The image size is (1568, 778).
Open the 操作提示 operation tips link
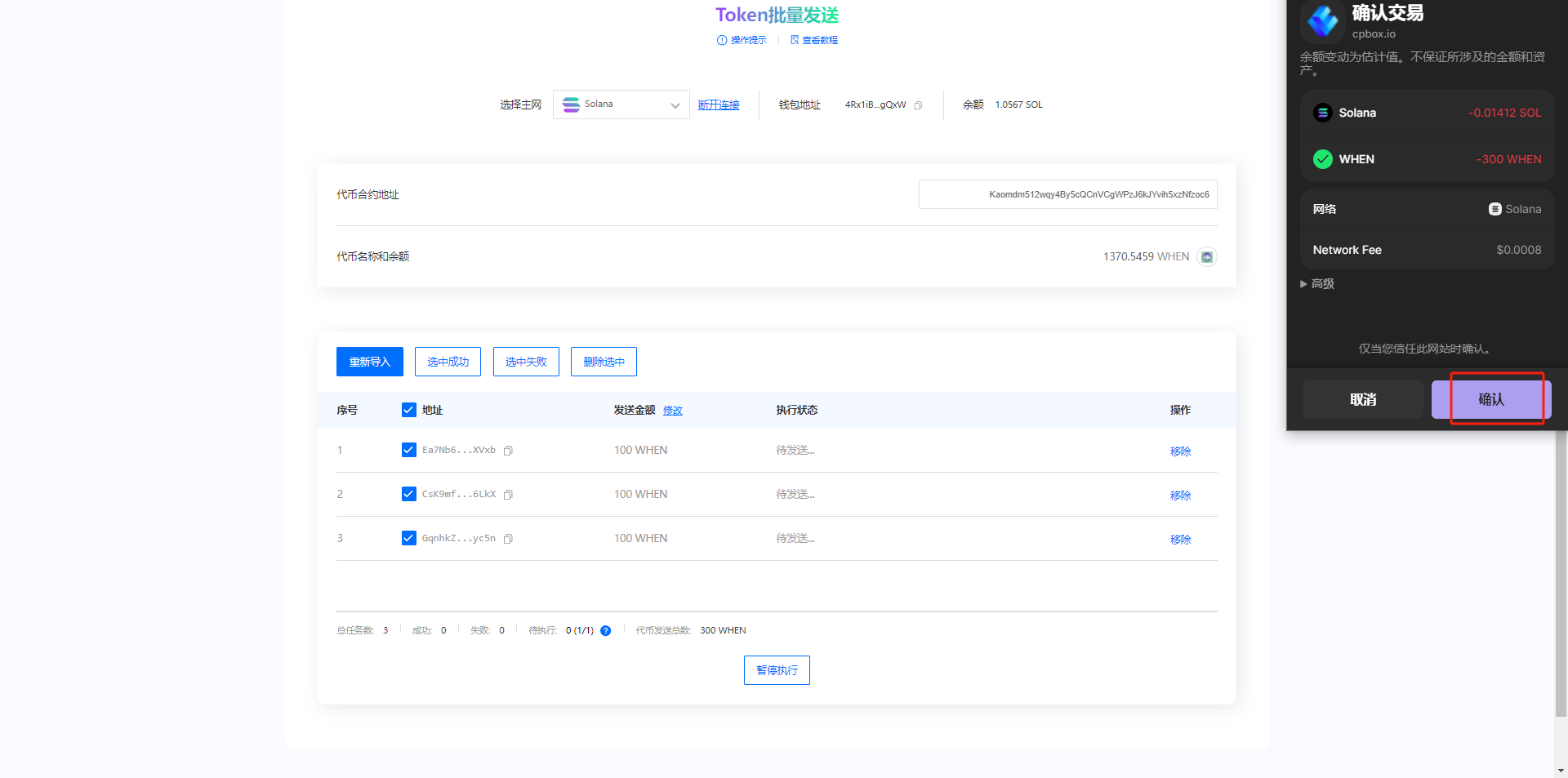[742, 40]
